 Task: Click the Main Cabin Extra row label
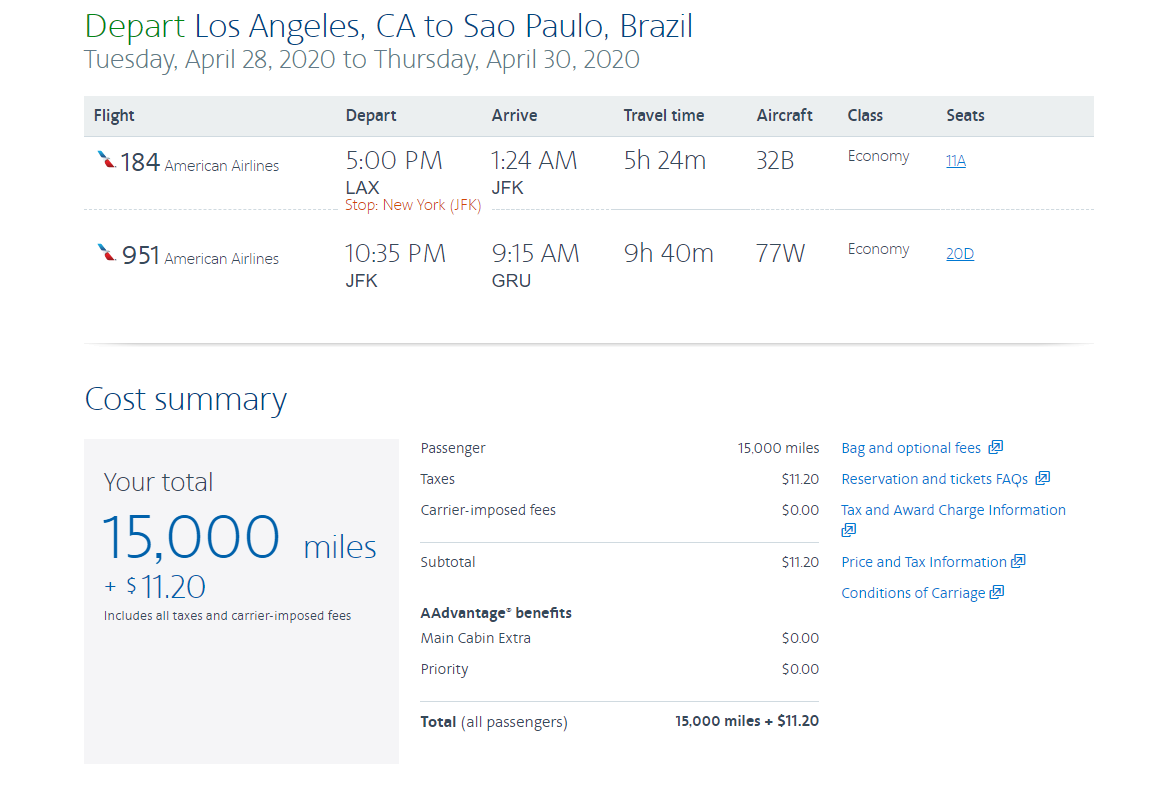coord(476,638)
